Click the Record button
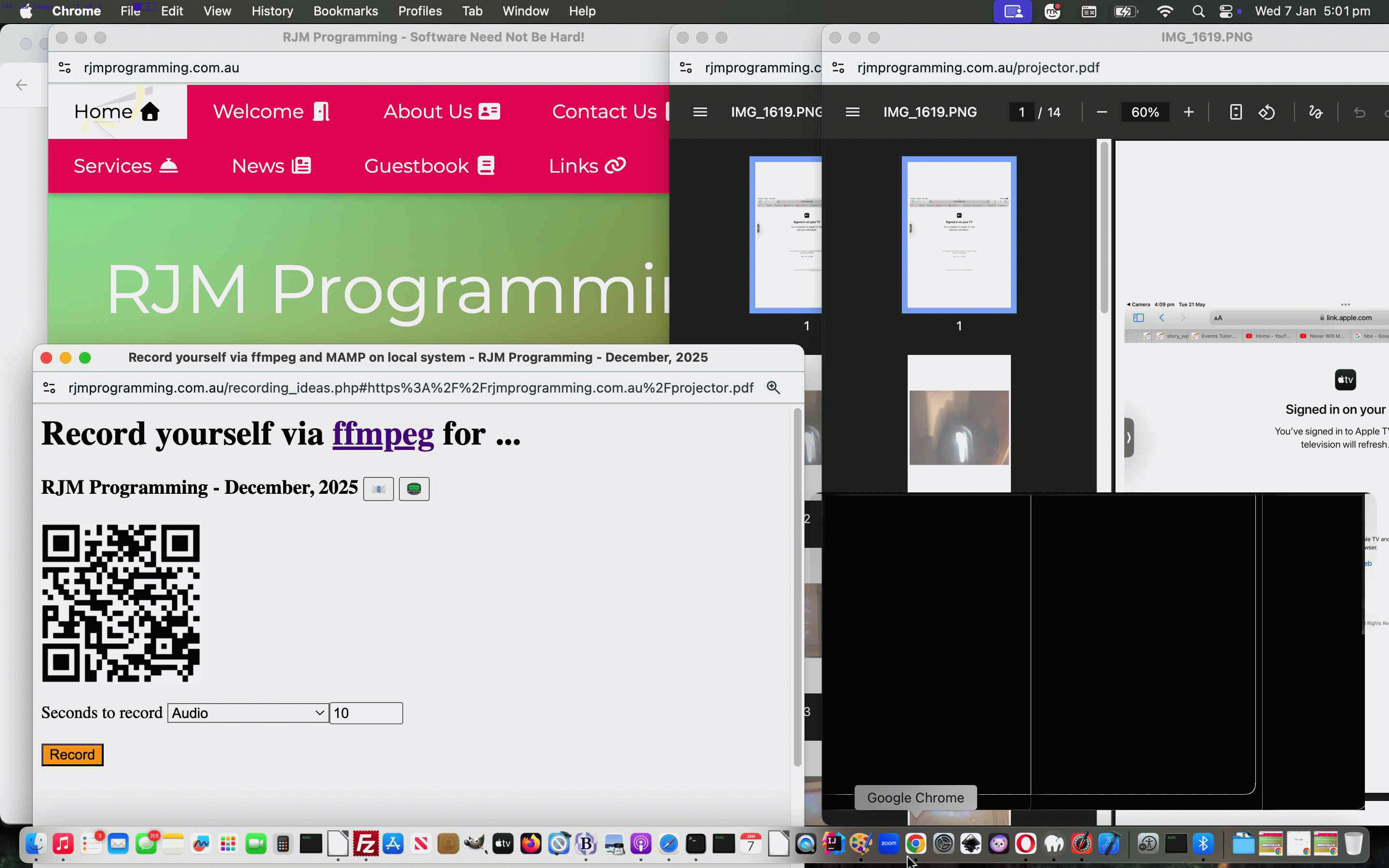This screenshot has height=868, width=1389. [x=72, y=754]
